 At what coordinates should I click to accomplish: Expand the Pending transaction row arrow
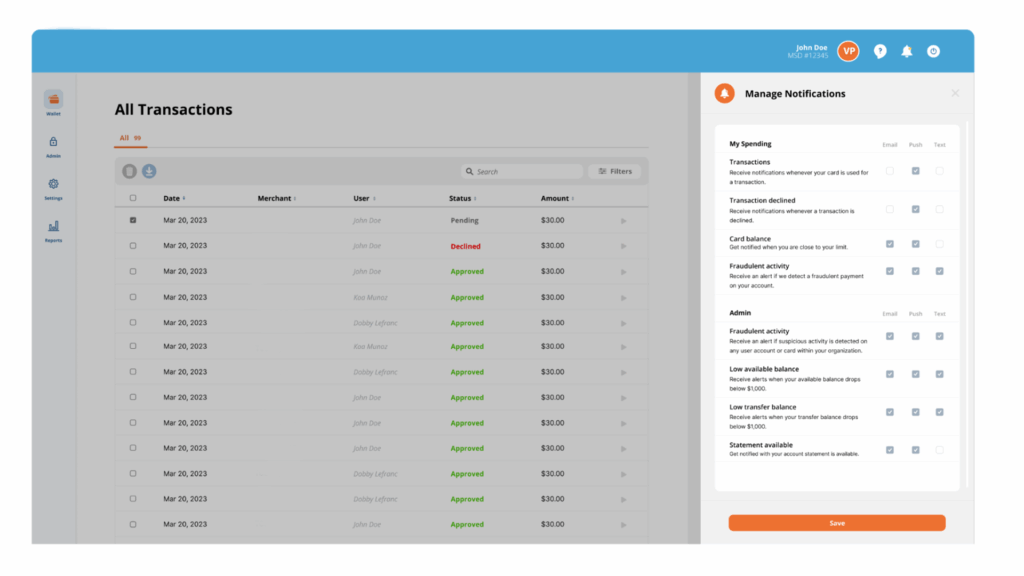[x=624, y=220]
